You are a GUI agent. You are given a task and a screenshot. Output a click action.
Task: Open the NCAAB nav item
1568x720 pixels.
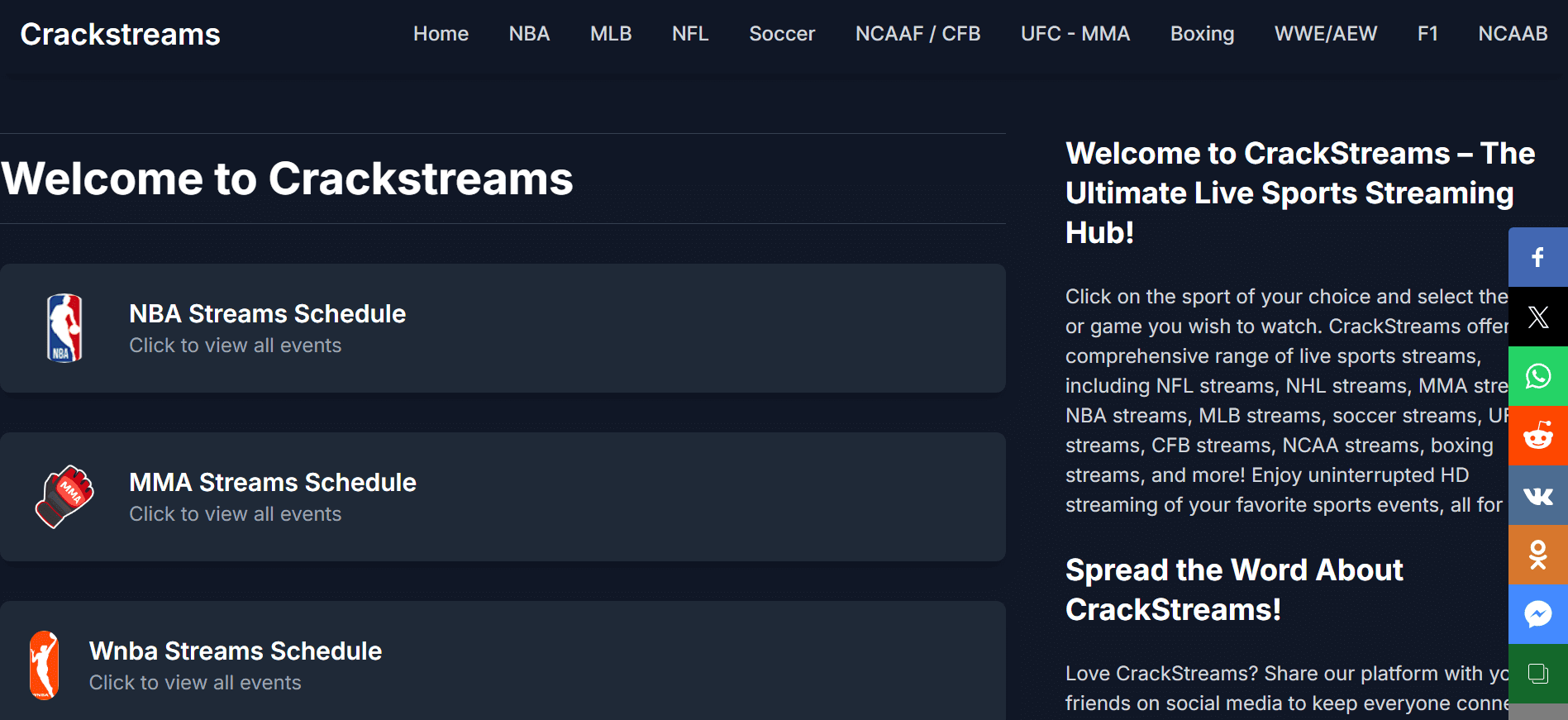pyautogui.click(x=1513, y=34)
